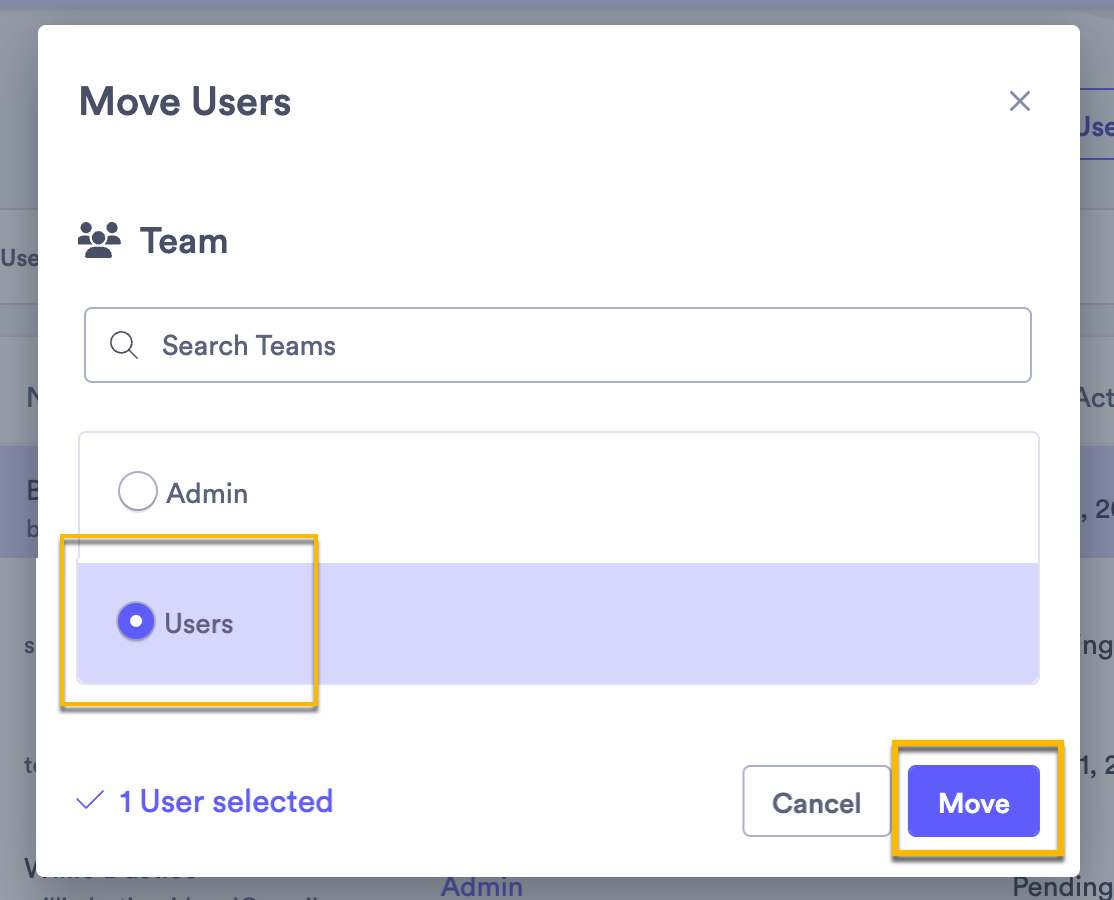Viewport: 1114px width, 900px height.
Task: Click the Pending status text in the background
Action: [1061, 886]
